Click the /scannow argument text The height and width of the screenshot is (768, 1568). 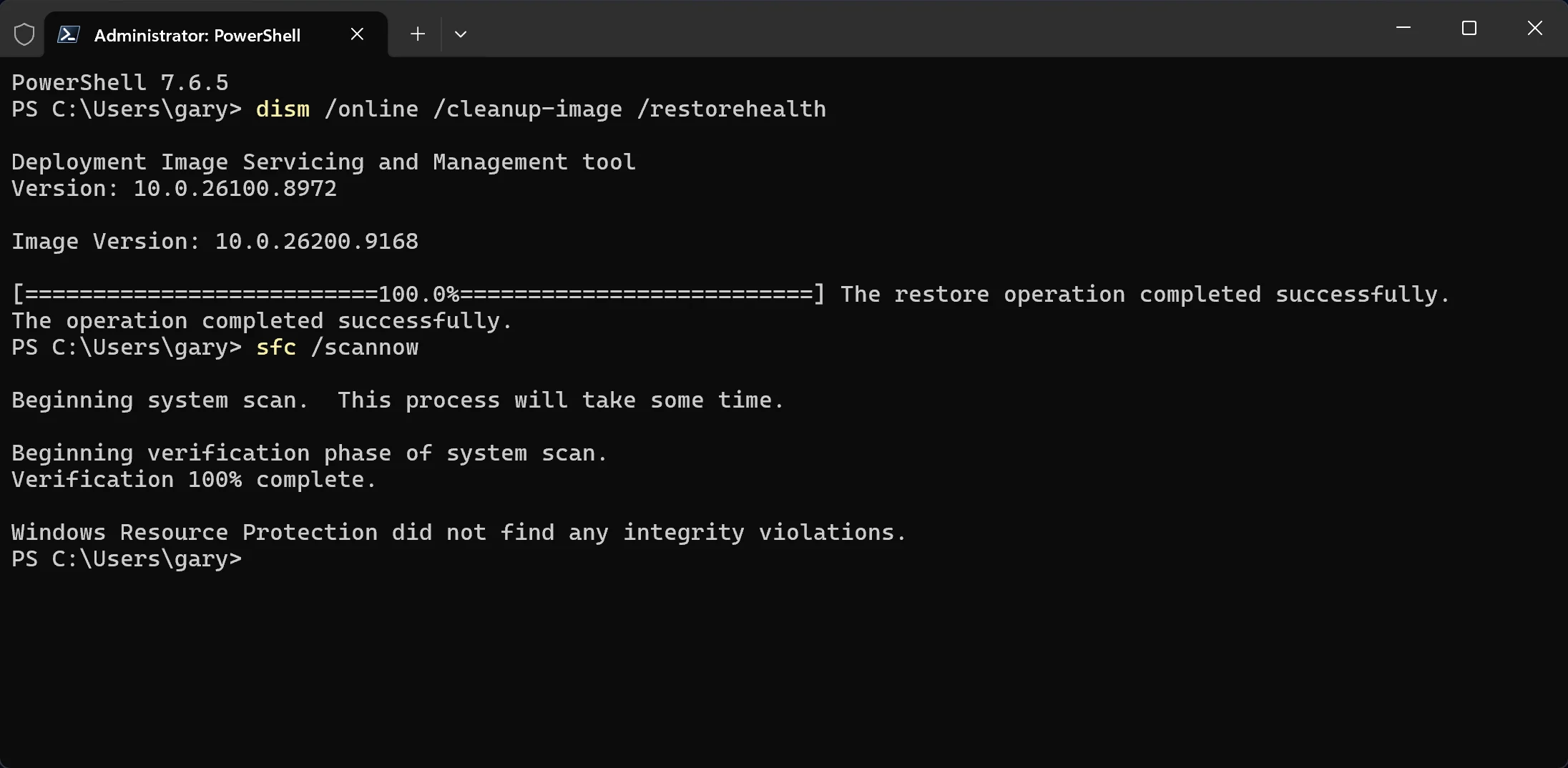click(x=365, y=347)
